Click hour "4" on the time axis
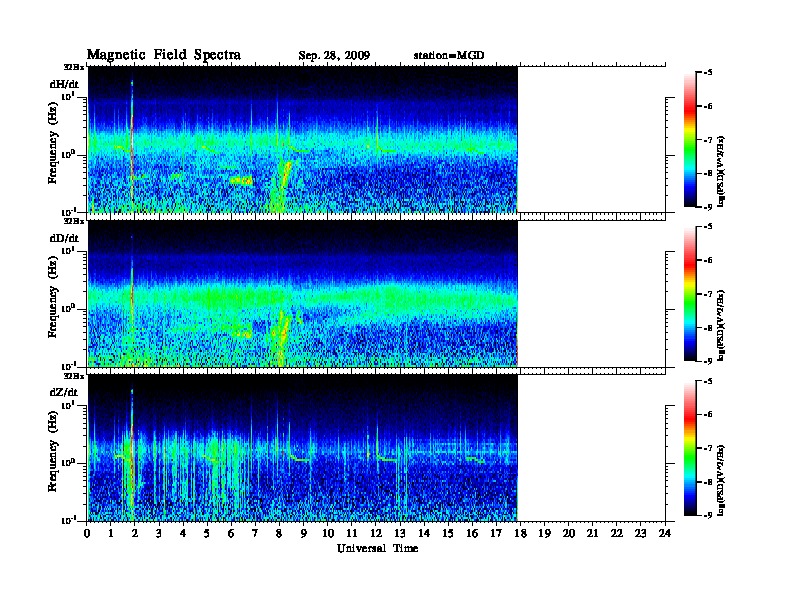This screenshot has height=612, width=792. (183, 534)
